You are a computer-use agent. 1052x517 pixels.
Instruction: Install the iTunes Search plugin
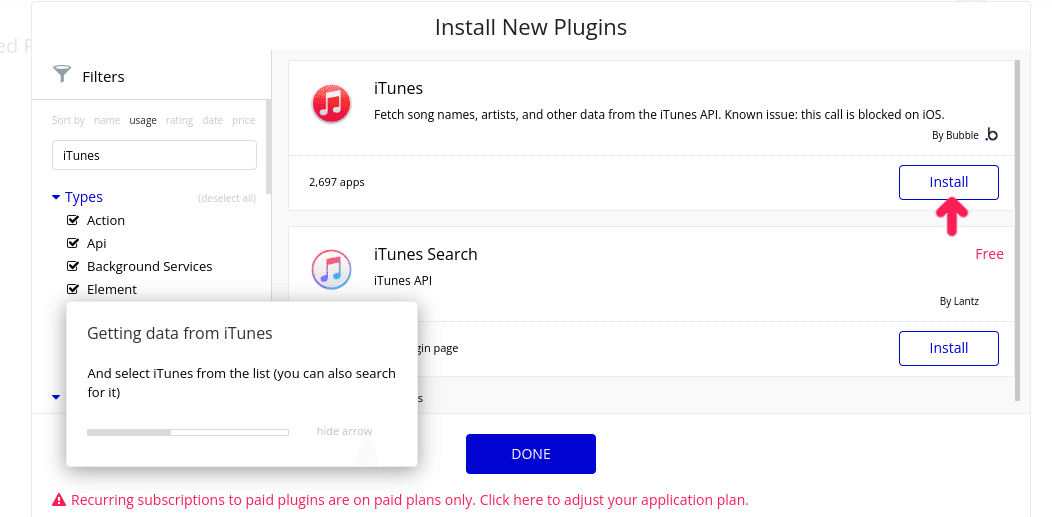click(x=949, y=348)
